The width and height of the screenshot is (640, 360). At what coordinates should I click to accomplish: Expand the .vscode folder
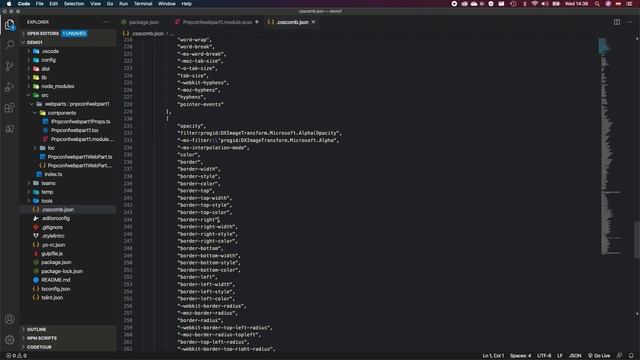tap(50, 51)
